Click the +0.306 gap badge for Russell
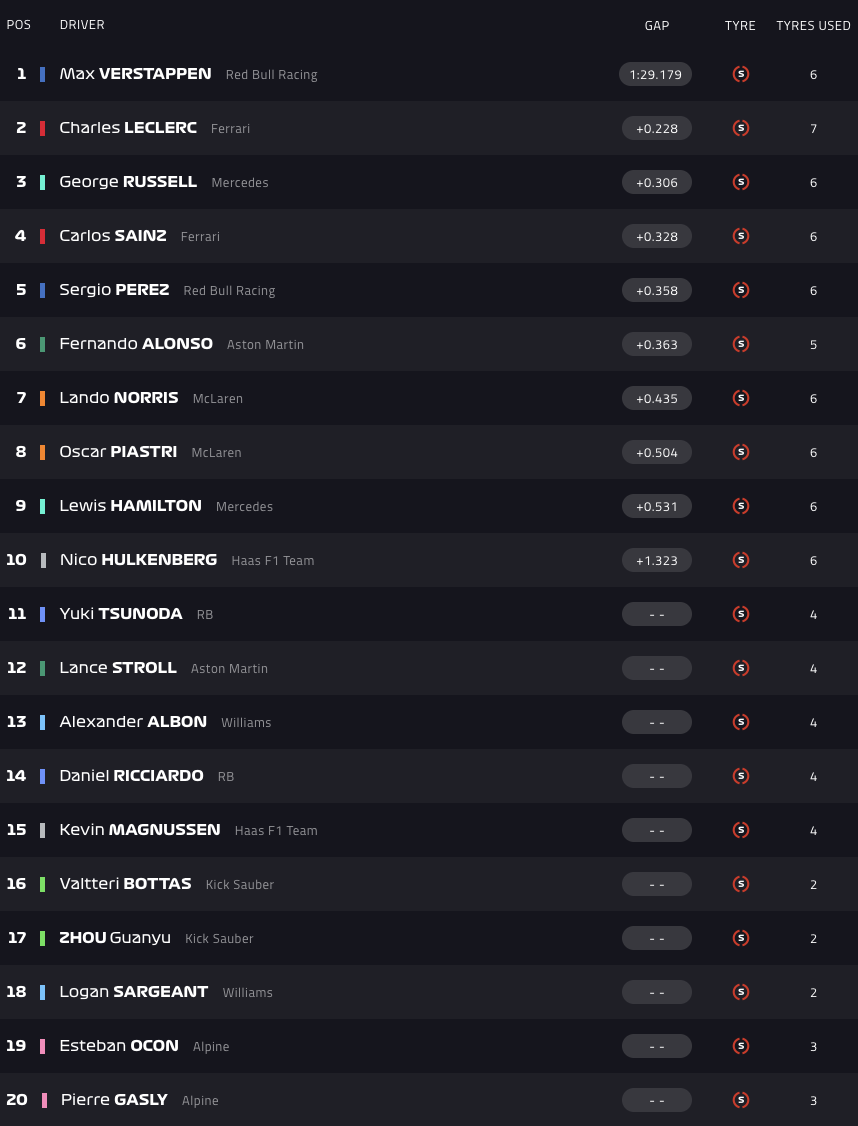 656,182
